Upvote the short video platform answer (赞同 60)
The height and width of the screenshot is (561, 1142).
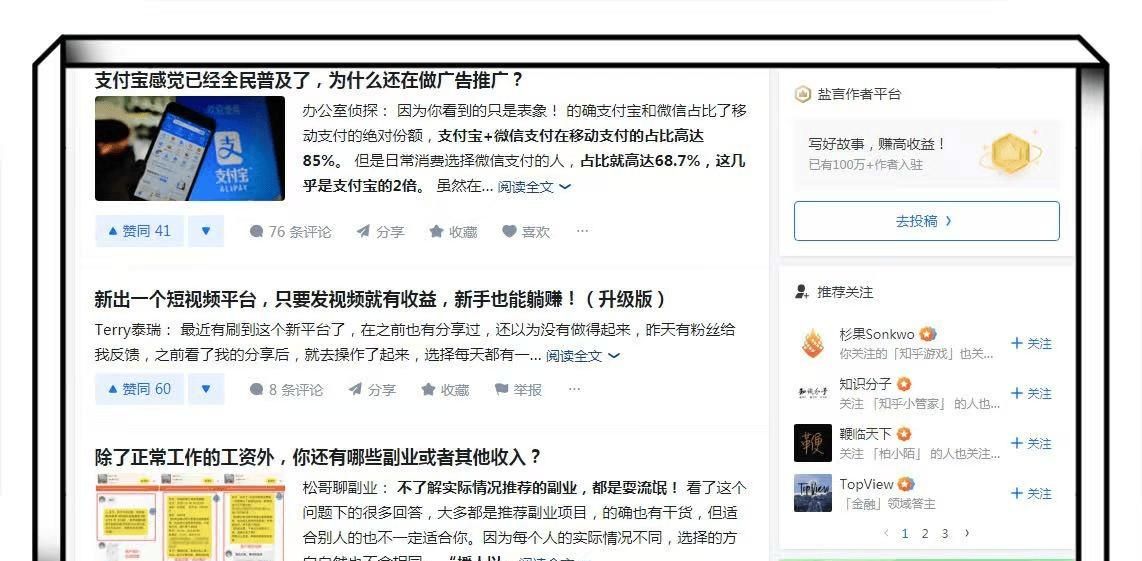pos(139,389)
